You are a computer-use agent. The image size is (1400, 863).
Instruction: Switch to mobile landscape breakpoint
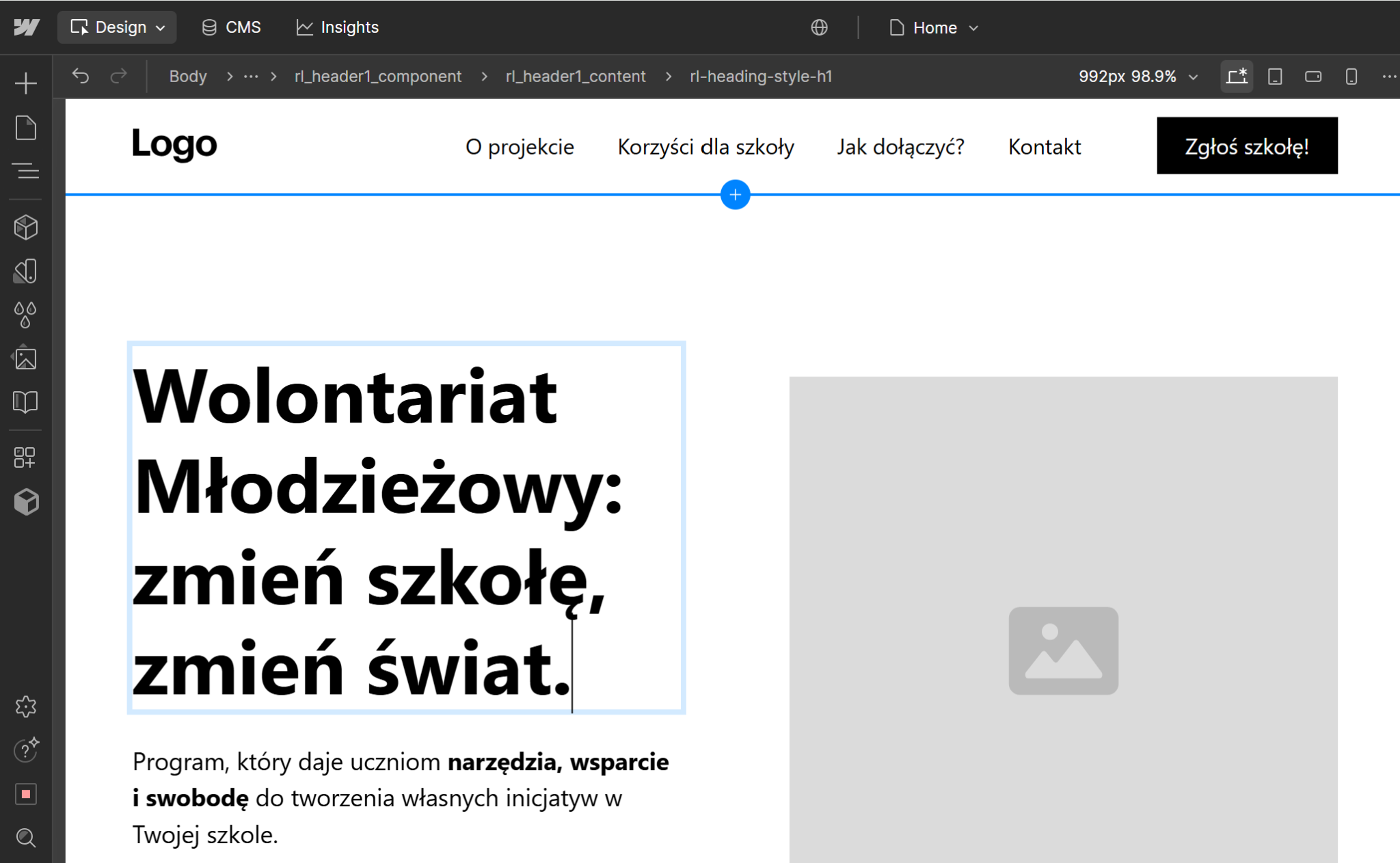coord(1313,76)
